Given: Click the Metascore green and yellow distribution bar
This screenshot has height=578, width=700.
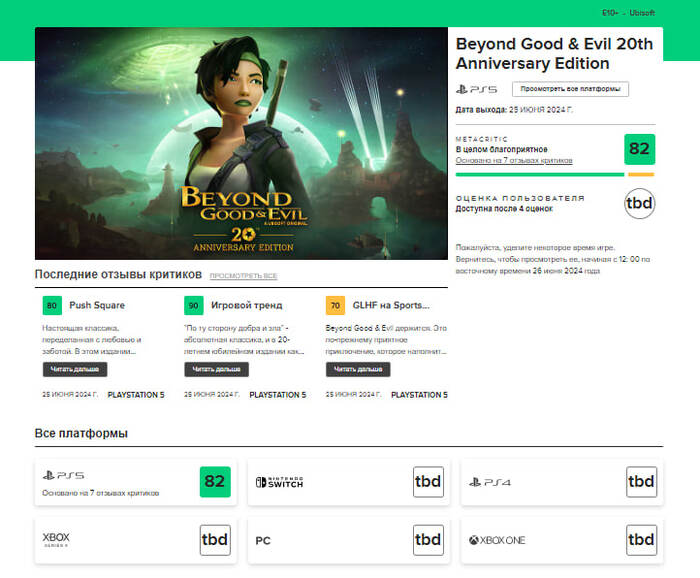Looking at the screenshot, I should [554, 174].
